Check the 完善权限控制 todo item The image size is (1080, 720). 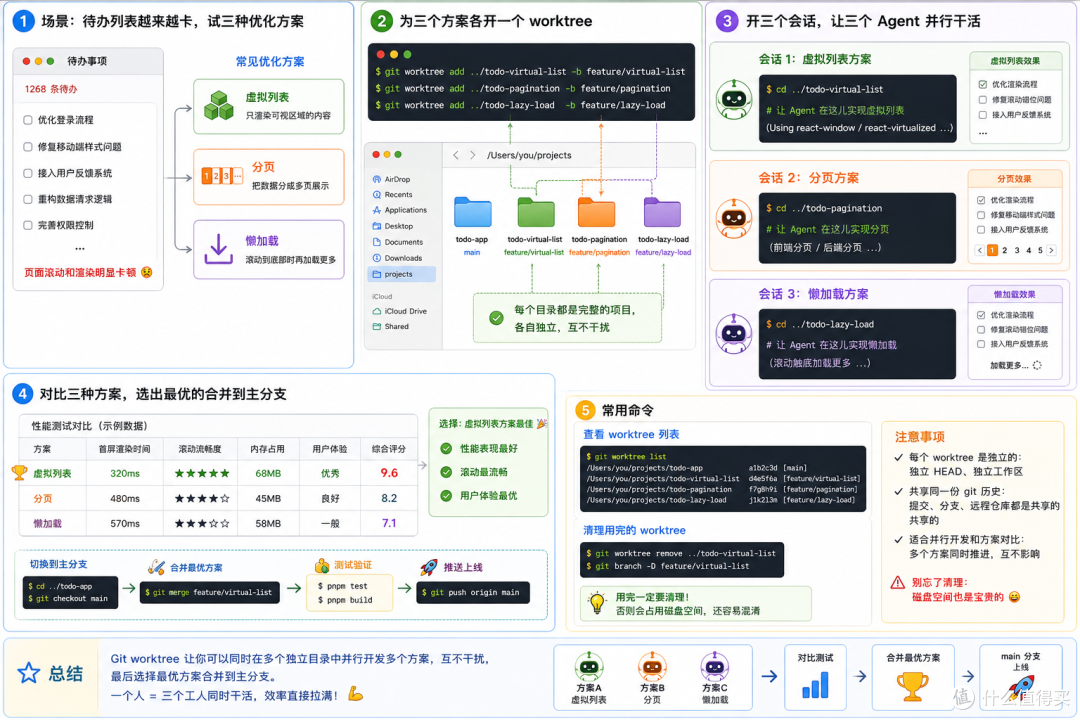[x=28, y=225]
